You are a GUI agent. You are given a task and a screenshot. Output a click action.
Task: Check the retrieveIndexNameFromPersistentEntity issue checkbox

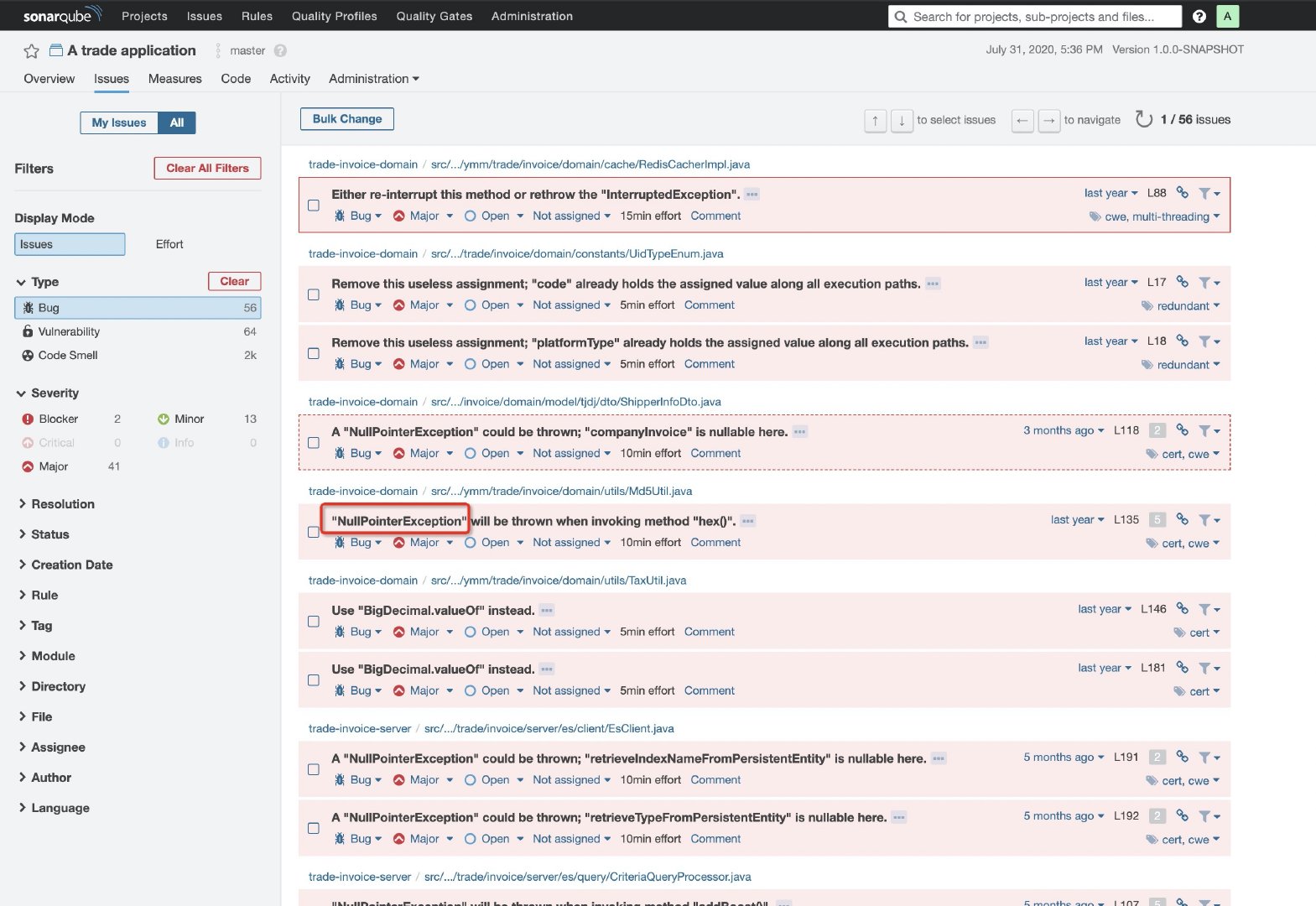coord(313,769)
